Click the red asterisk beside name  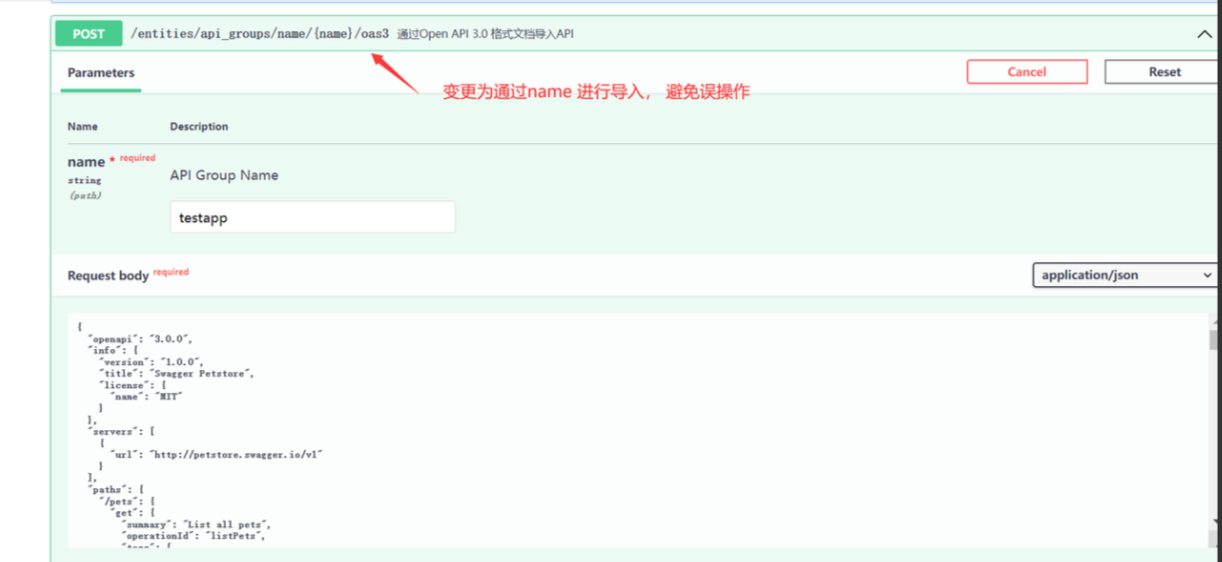point(112,159)
